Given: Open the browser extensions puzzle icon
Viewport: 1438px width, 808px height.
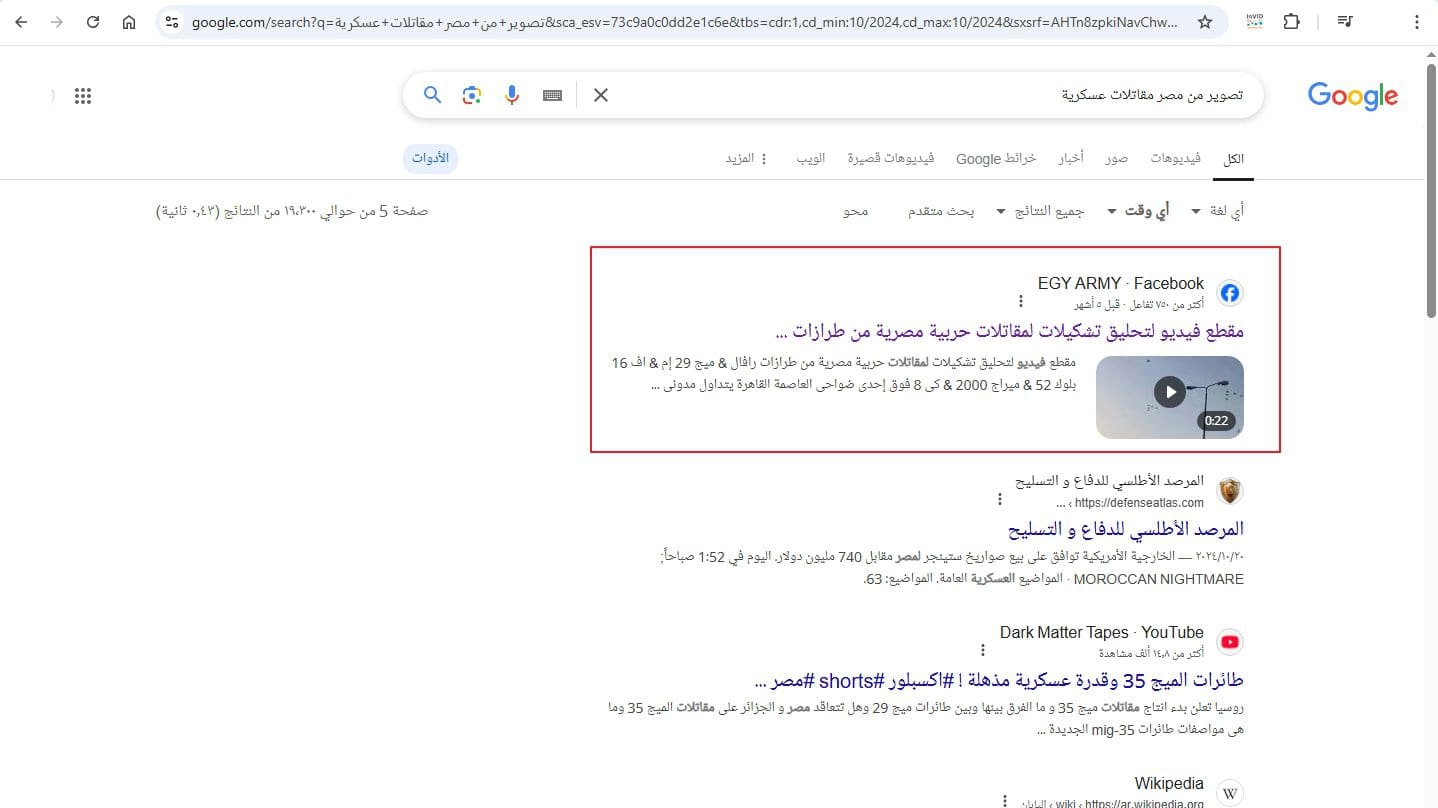Looking at the screenshot, I should tap(1291, 22).
